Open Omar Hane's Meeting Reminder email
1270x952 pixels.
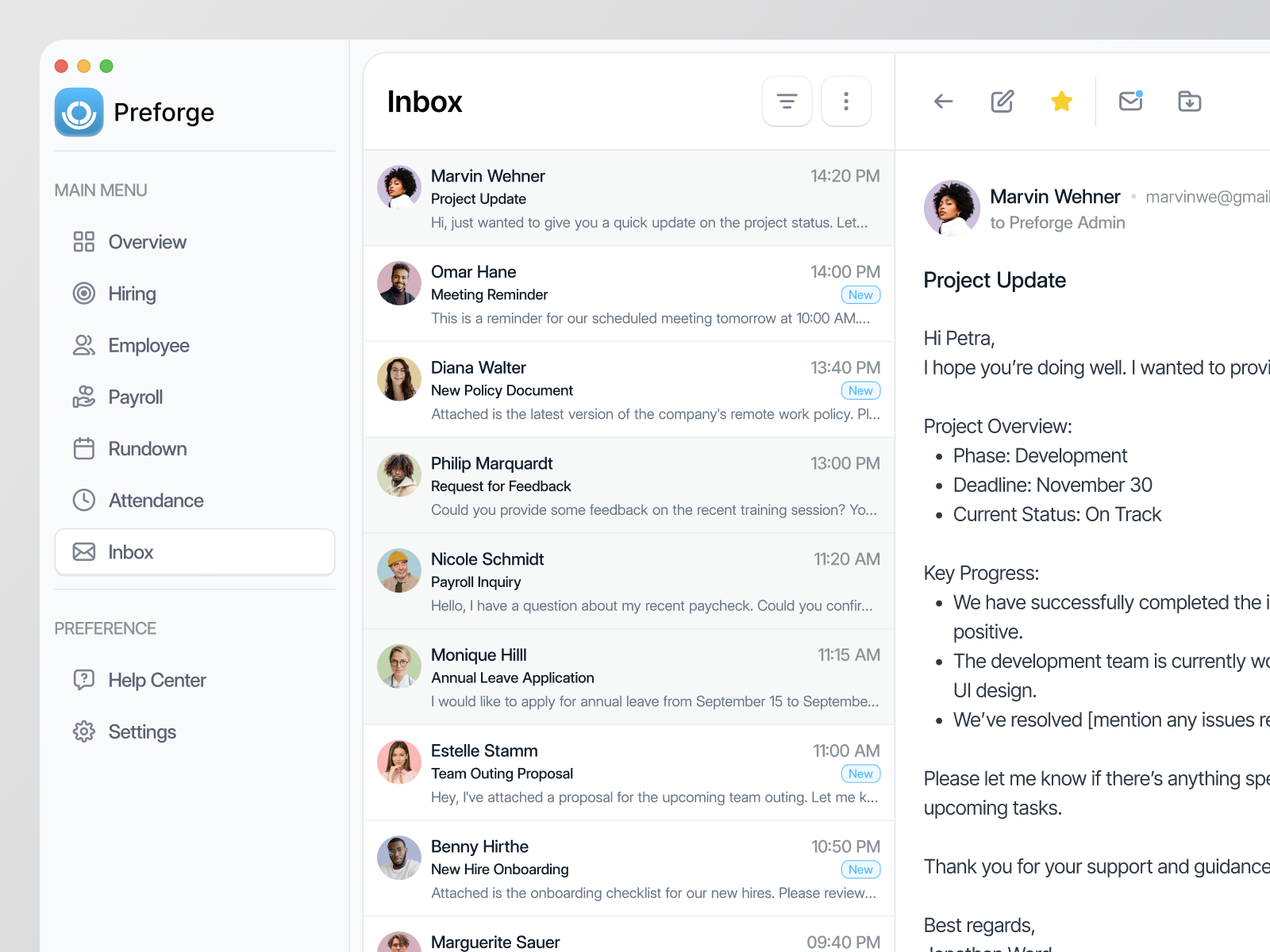click(627, 294)
